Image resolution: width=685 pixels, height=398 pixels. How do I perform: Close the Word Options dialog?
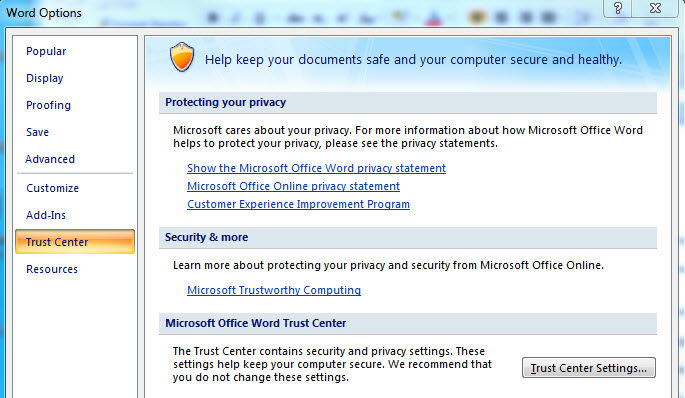655,8
